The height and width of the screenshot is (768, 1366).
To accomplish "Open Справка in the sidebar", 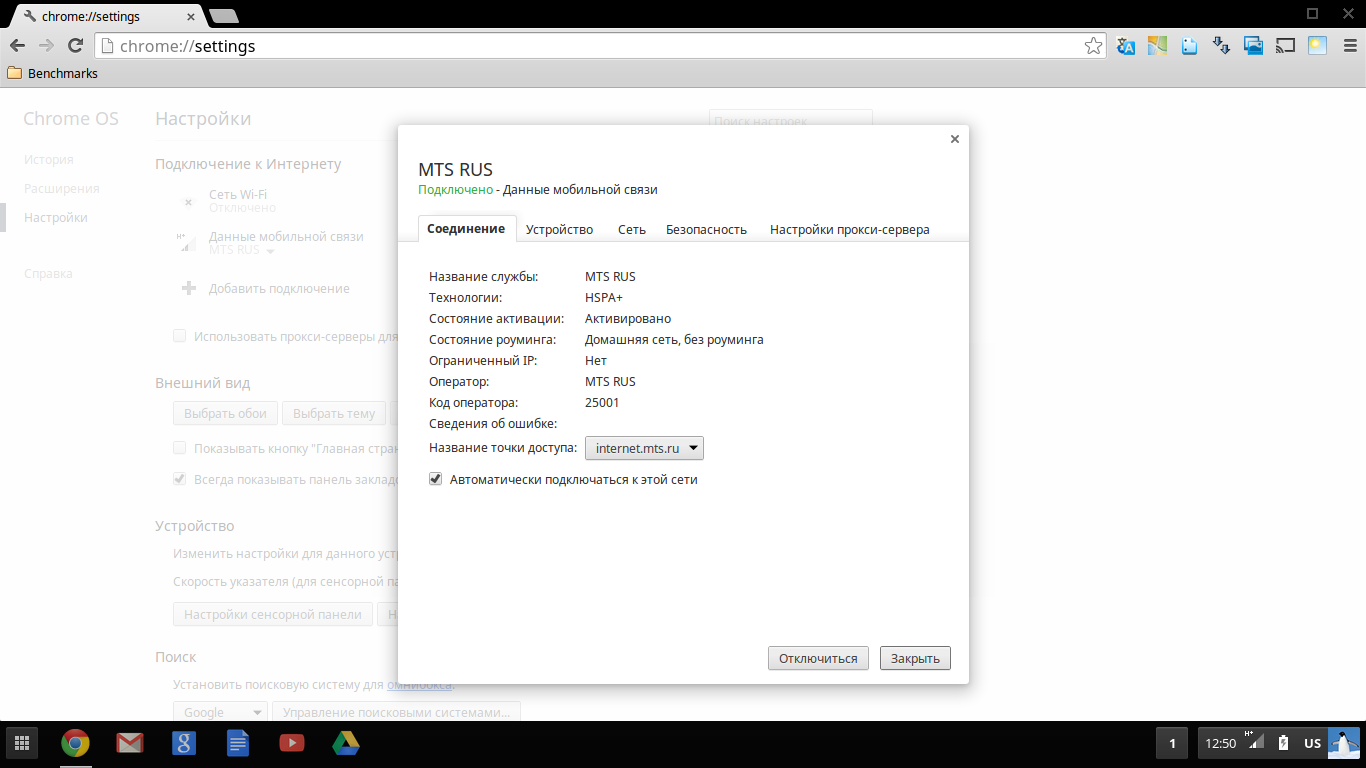I will click(48, 273).
